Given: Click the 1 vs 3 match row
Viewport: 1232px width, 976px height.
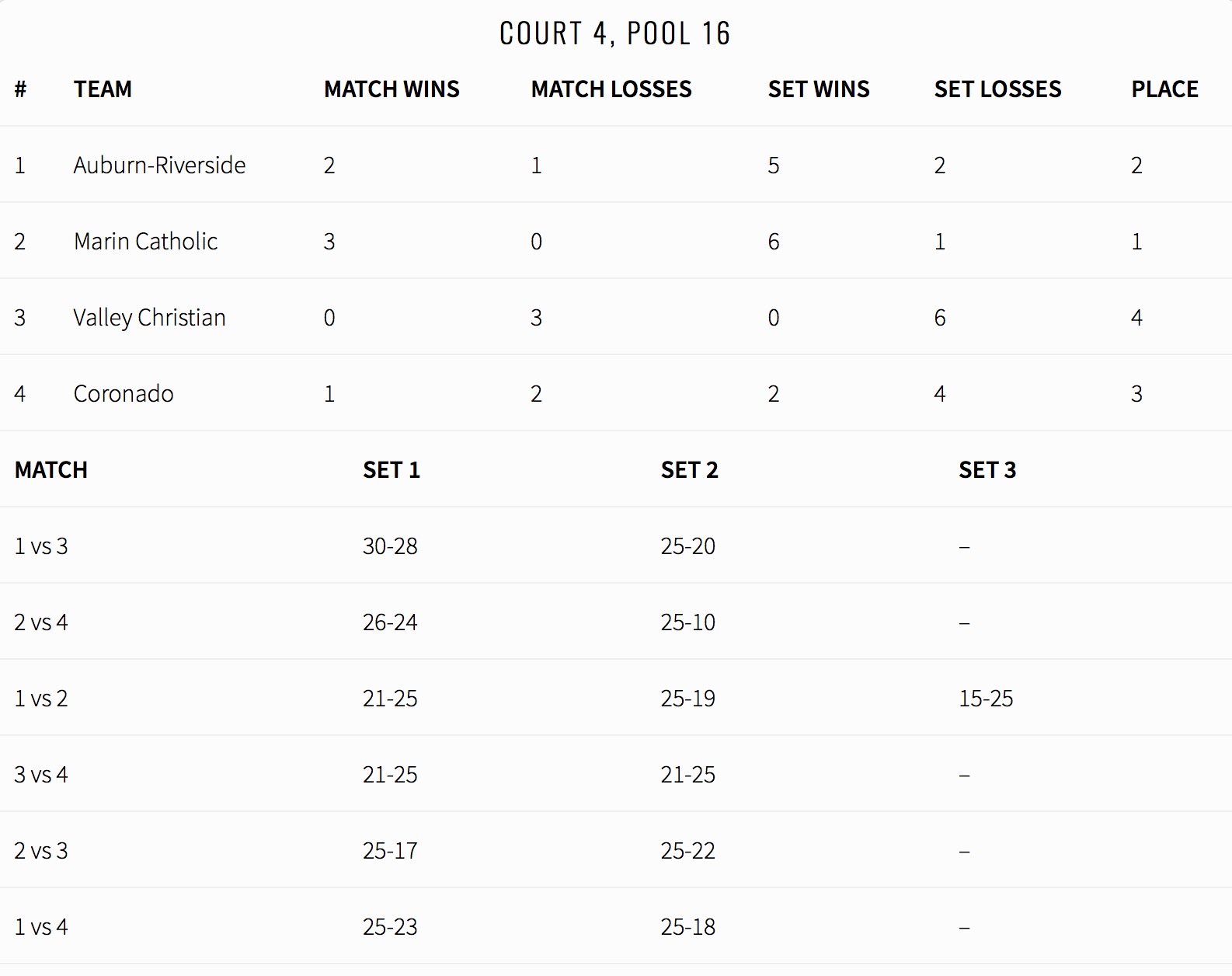Looking at the screenshot, I should (616, 546).
